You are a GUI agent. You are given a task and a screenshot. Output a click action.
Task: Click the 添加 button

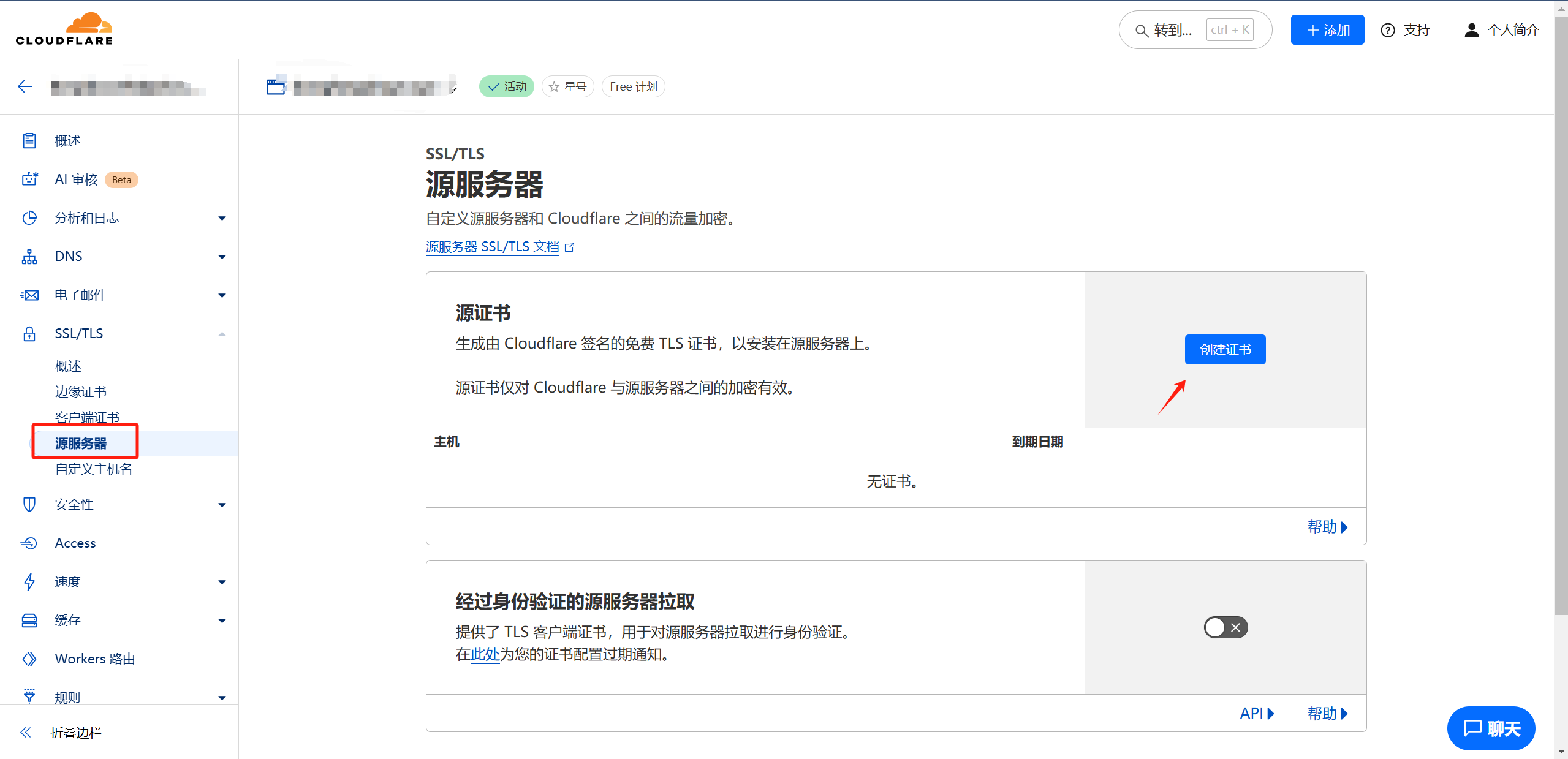click(1327, 29)
